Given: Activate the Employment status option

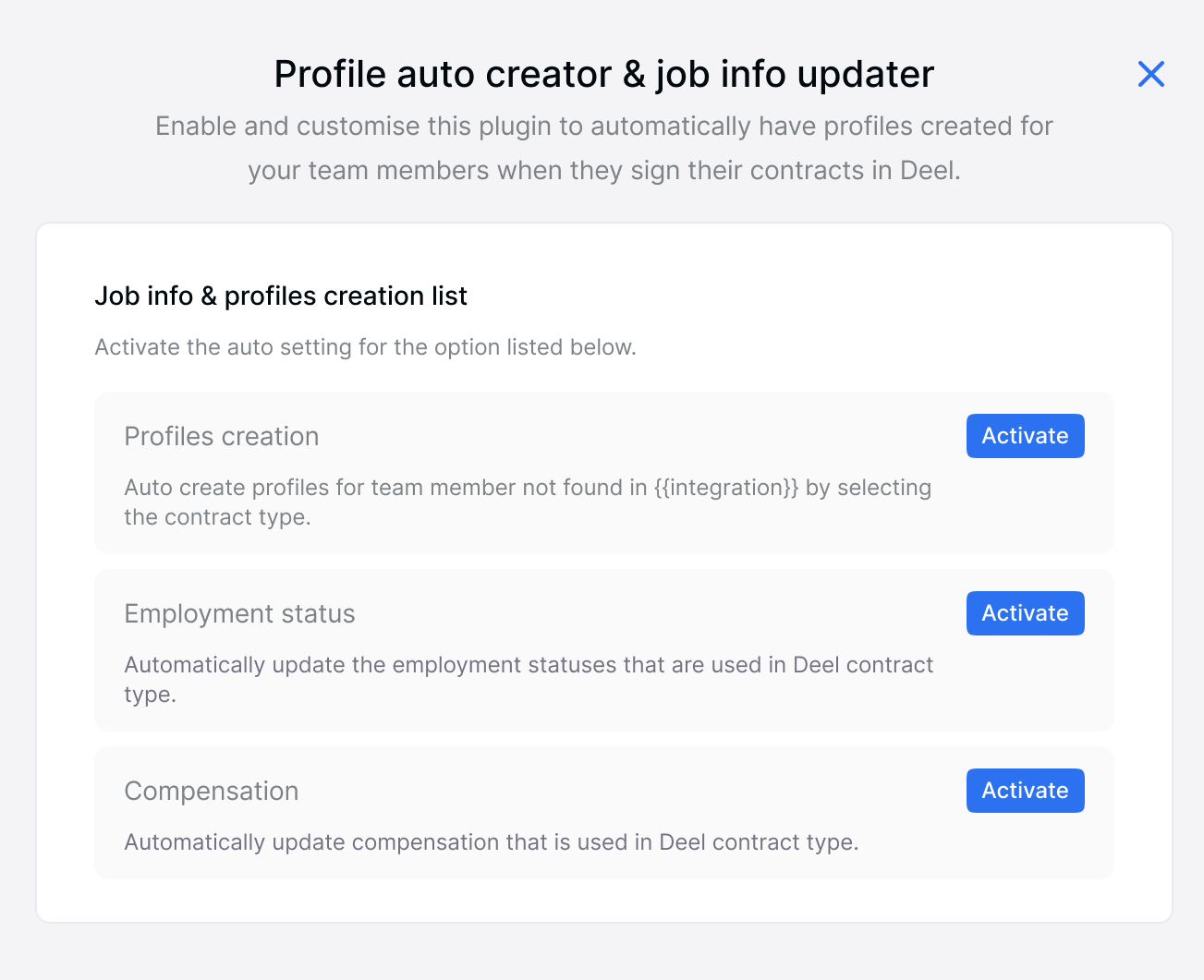Looking at the screenshot, I should click(x=1025, y=613).
